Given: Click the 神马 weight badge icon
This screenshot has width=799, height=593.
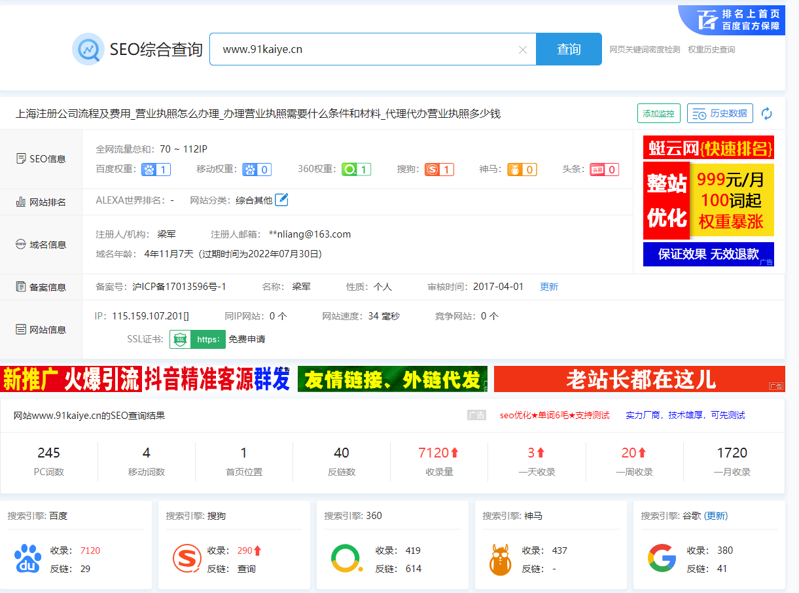Looking at the screenshot, I should tap(522, 170).
